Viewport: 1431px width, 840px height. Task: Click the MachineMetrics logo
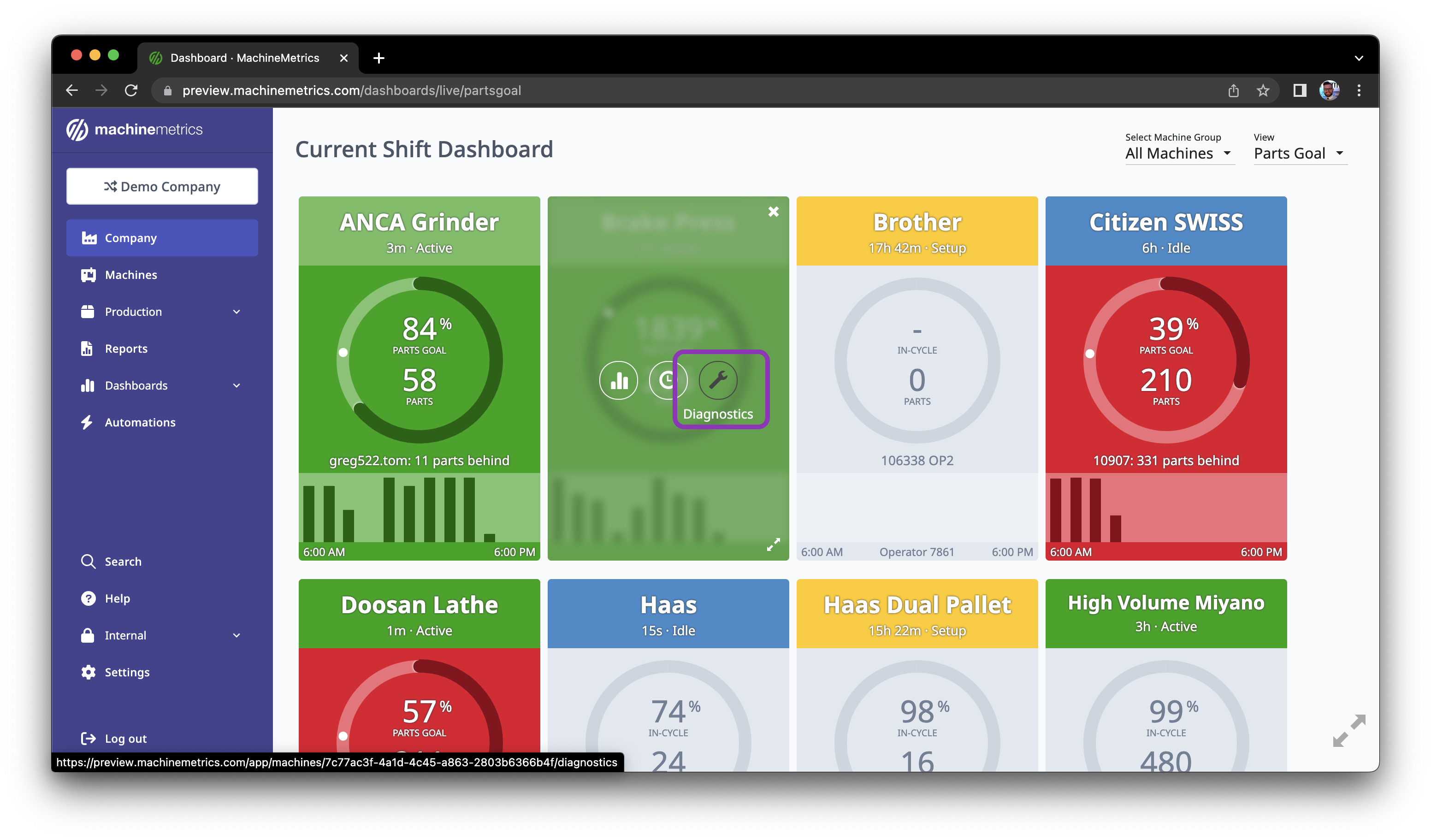[134, 130]
